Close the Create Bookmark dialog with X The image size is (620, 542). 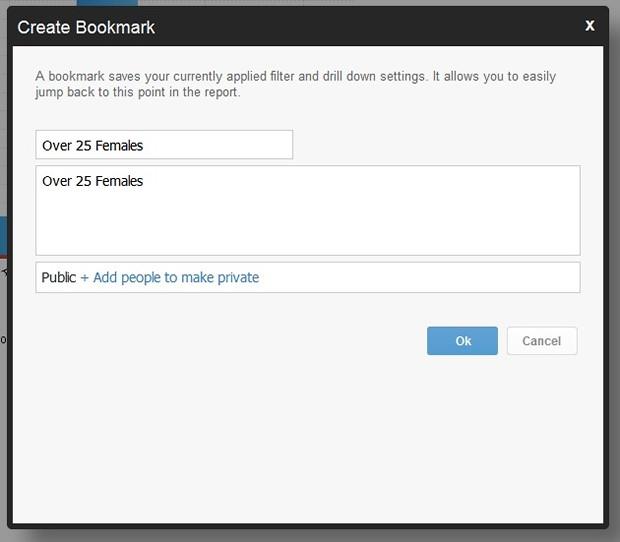tap(590, 26)
